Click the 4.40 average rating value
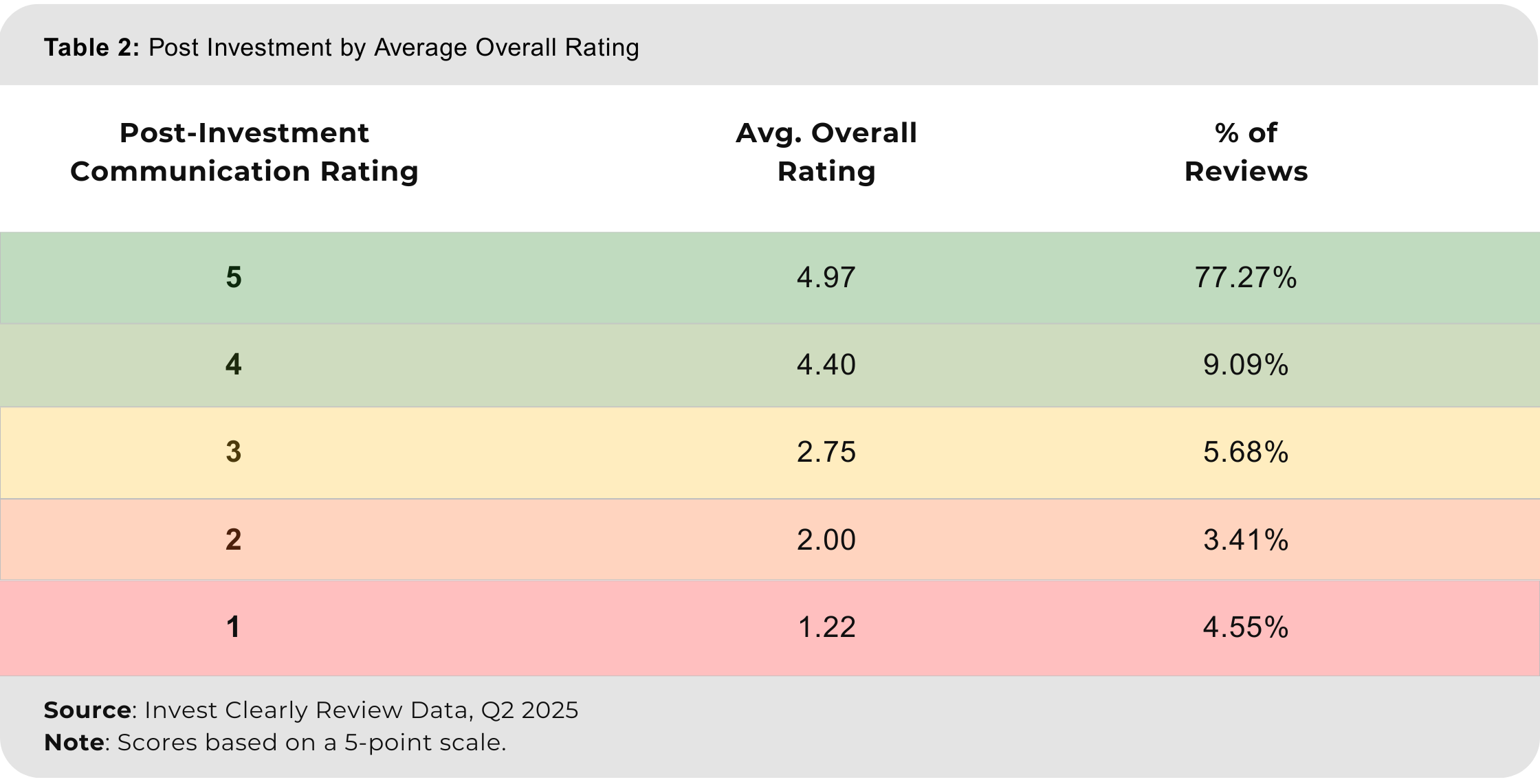This screenshot has width=1540, height=784. point(826,364)
